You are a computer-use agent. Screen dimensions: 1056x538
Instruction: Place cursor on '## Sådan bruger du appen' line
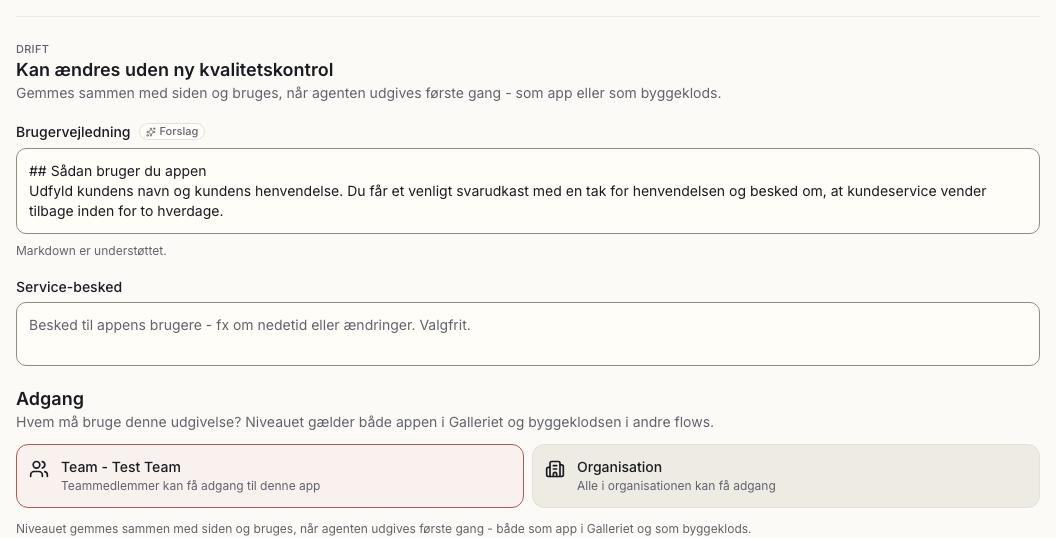click(118, 171)
